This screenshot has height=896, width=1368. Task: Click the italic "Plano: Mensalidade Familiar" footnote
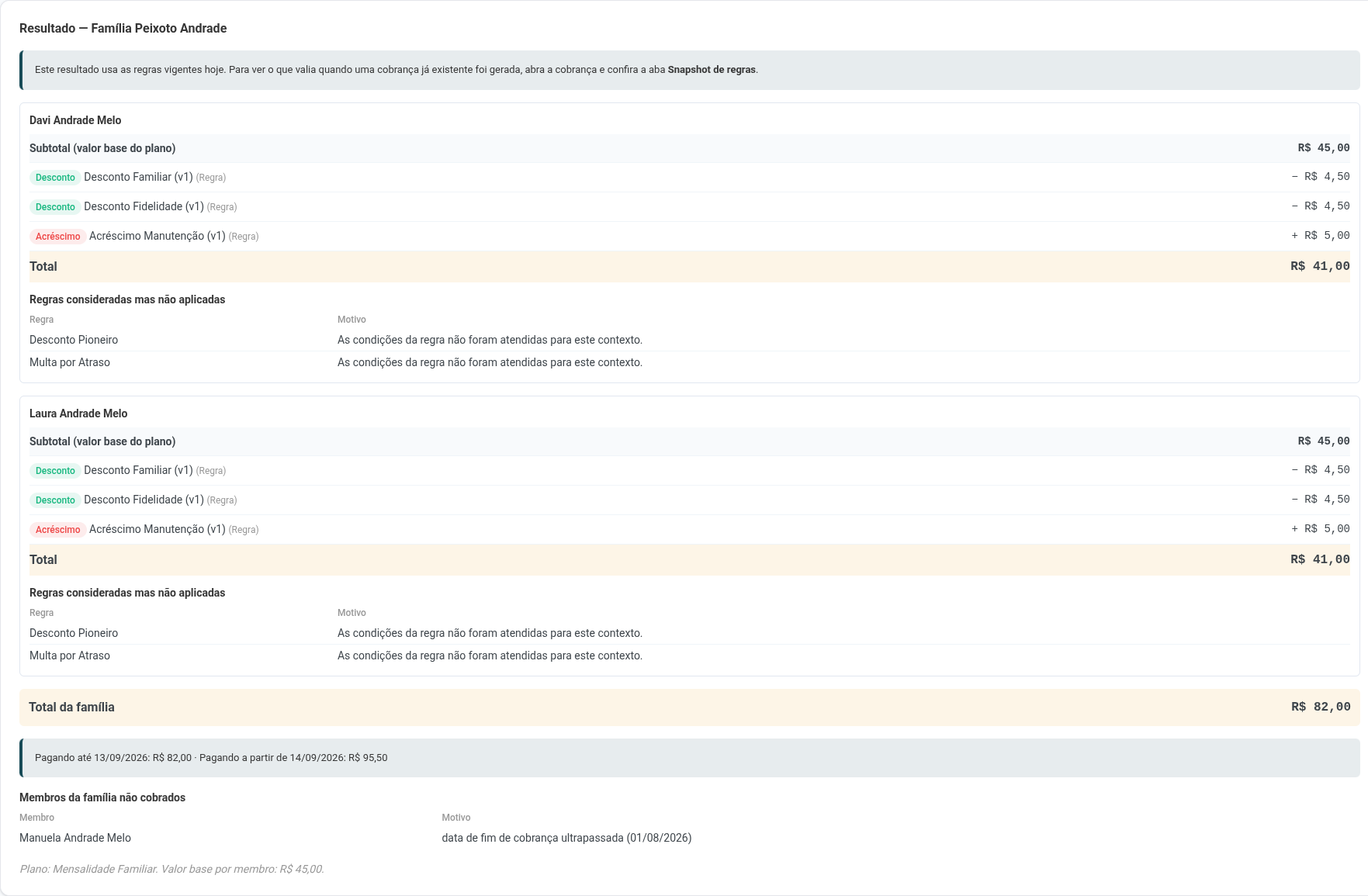[171, 869]
